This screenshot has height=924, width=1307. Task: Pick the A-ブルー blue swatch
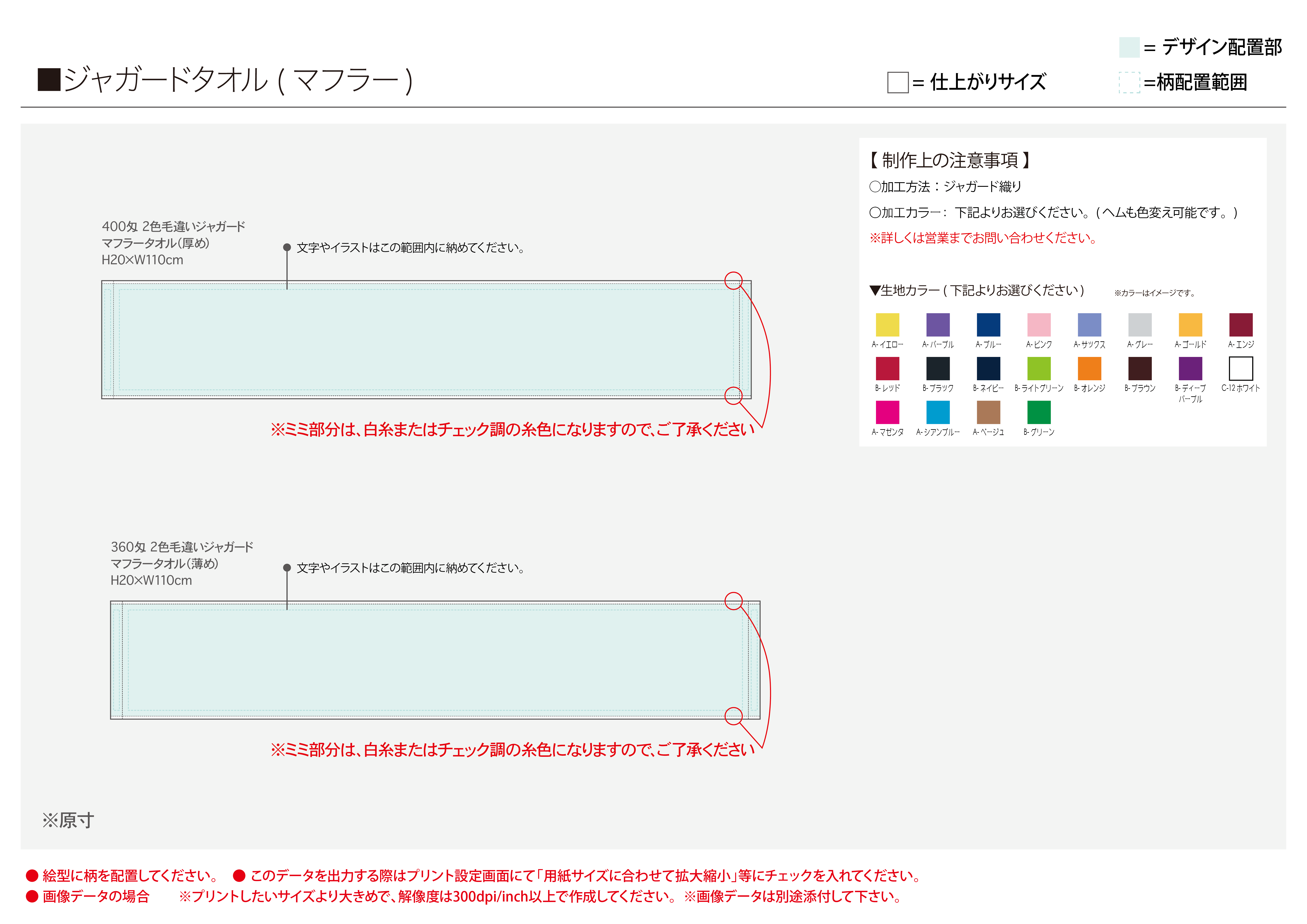[x=988, y=325]
